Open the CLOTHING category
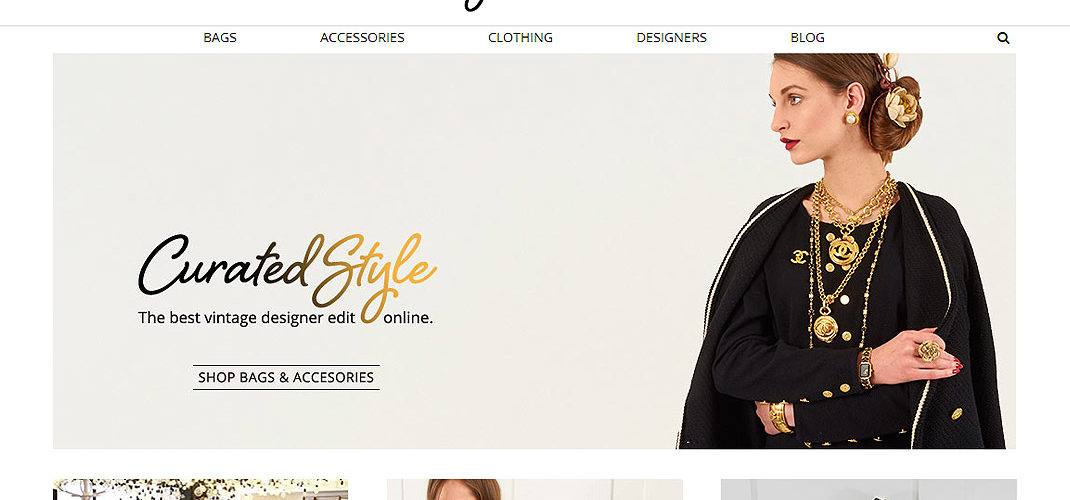This screenshot has width=1070, height=500. [x=520, y=38]
